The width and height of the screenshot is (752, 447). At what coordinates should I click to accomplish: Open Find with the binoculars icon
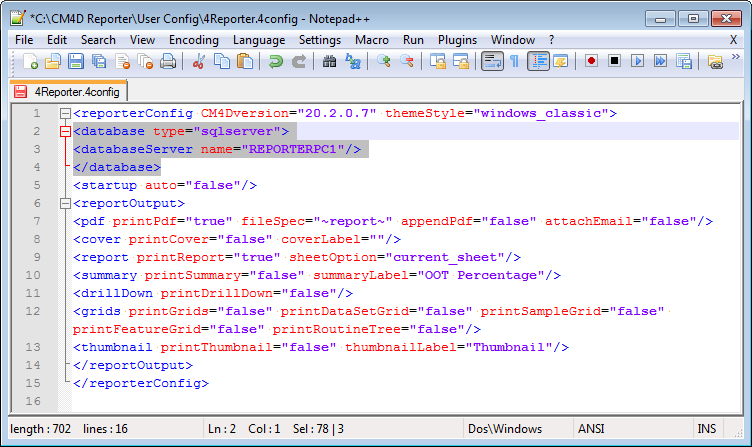coord(329,61)
